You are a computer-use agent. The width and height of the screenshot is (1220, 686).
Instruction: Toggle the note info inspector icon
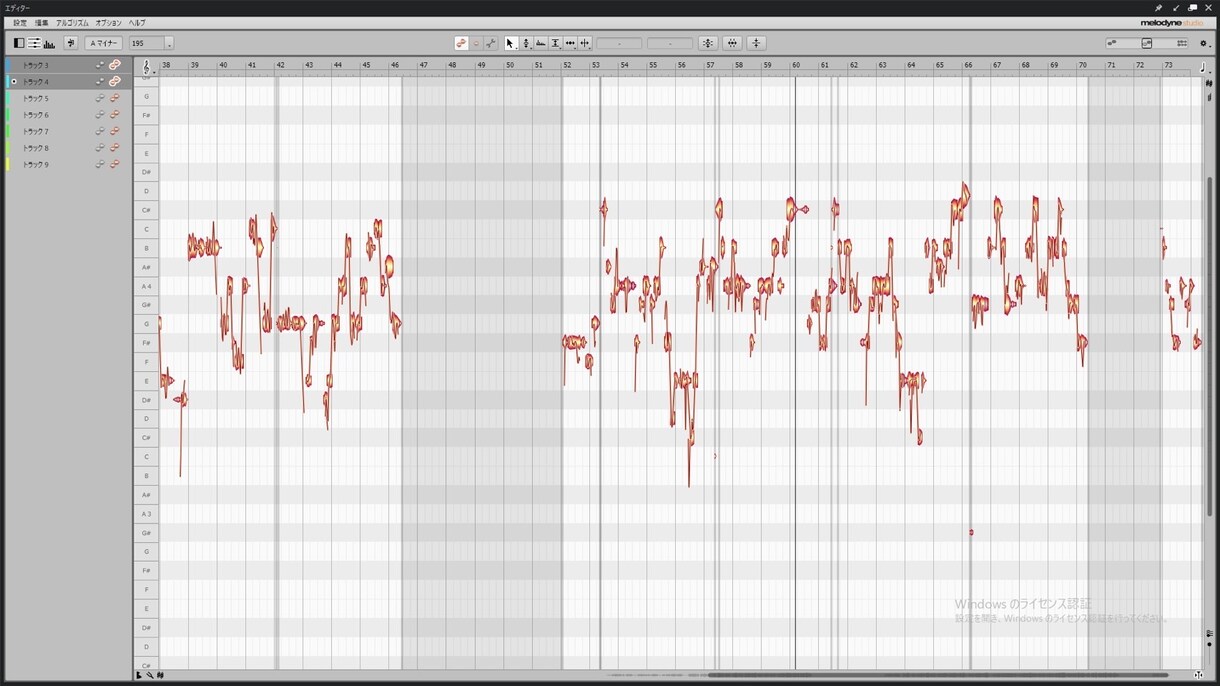pyautogui.click(x=34, y=43)
